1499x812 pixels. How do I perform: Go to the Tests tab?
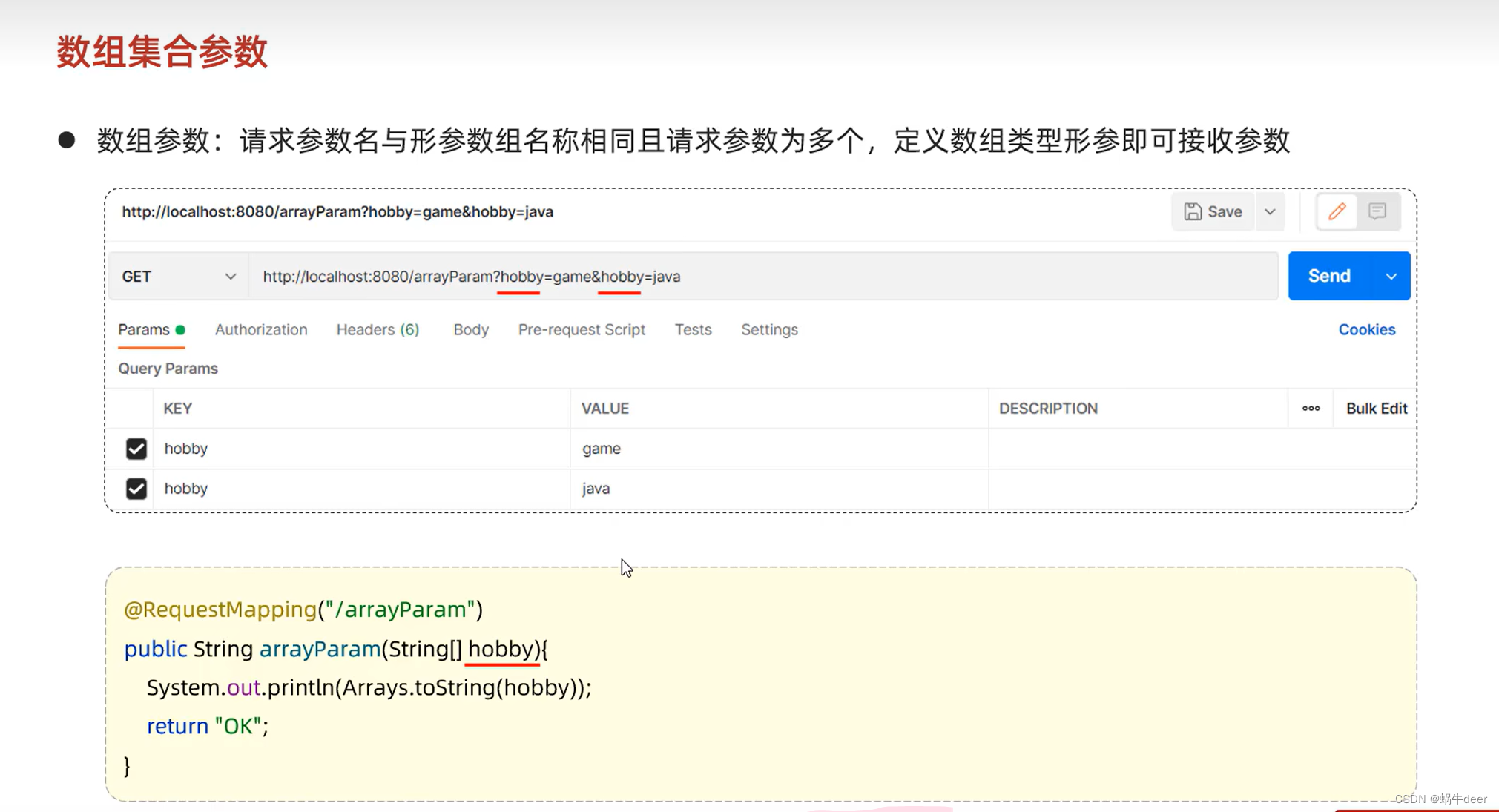(693, 330)
